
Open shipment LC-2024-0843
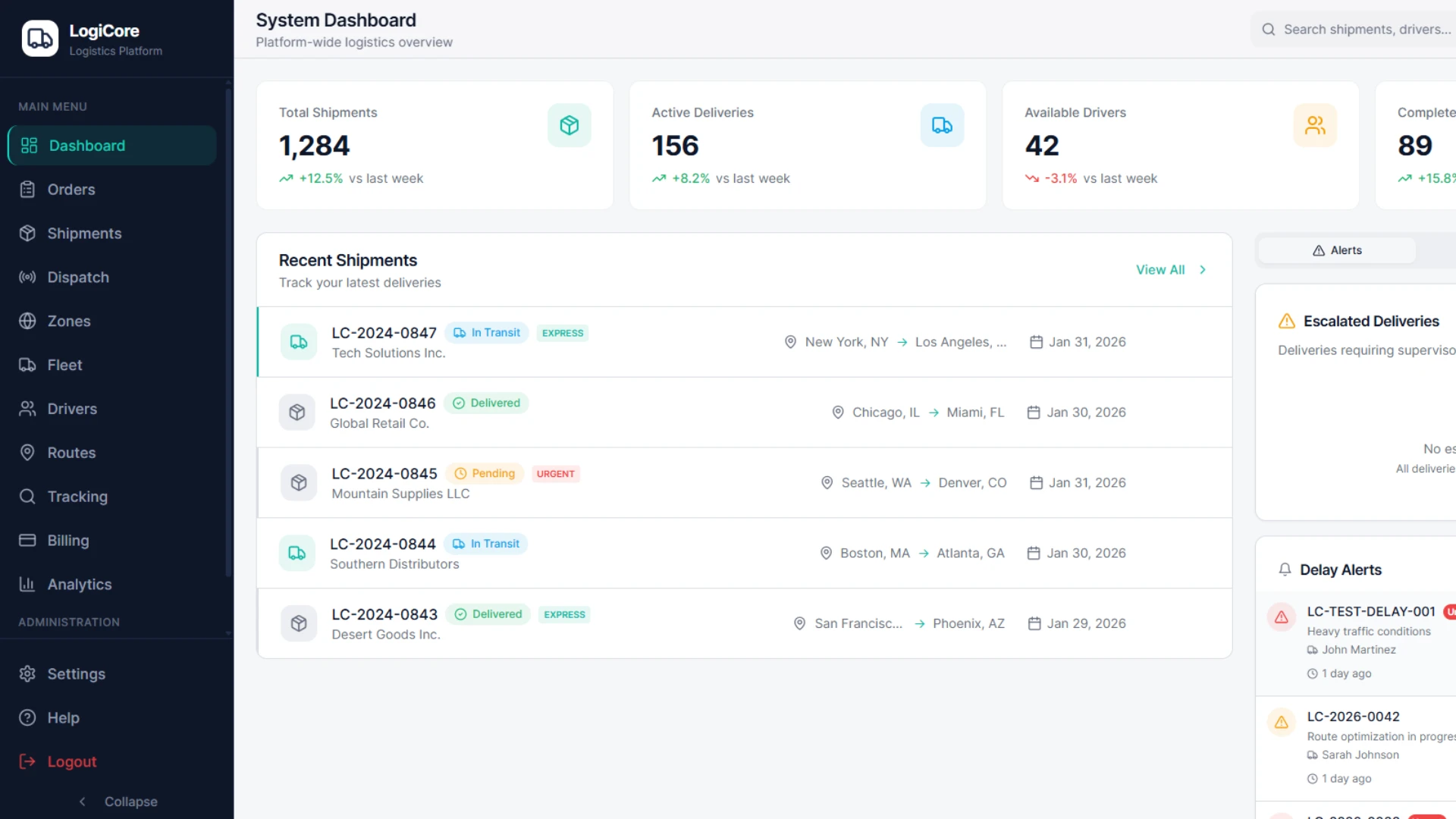(745, 623)
